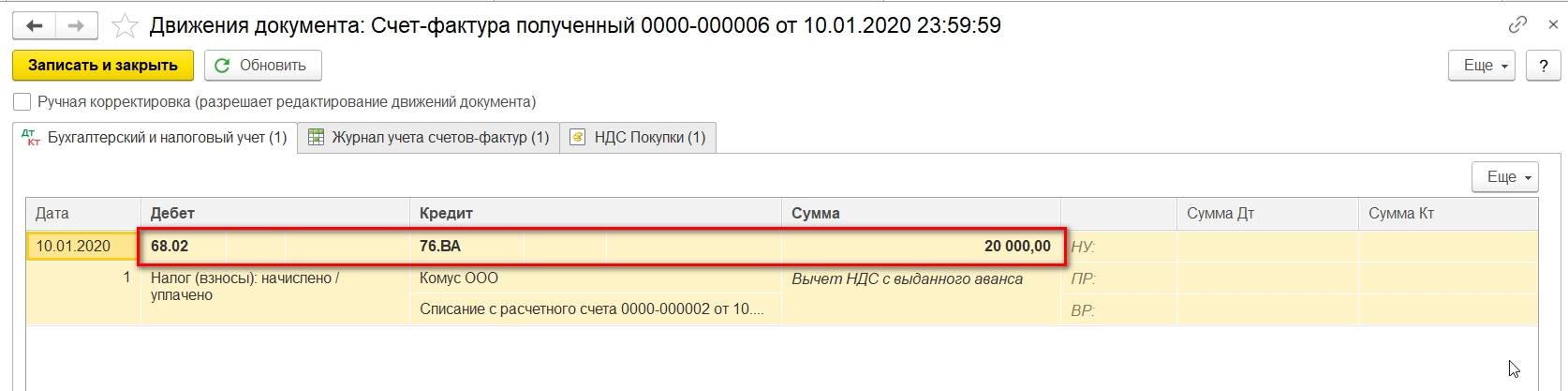Select the 20 000,00 amount cell
1568x391 pixels.
coord(1016,247)
